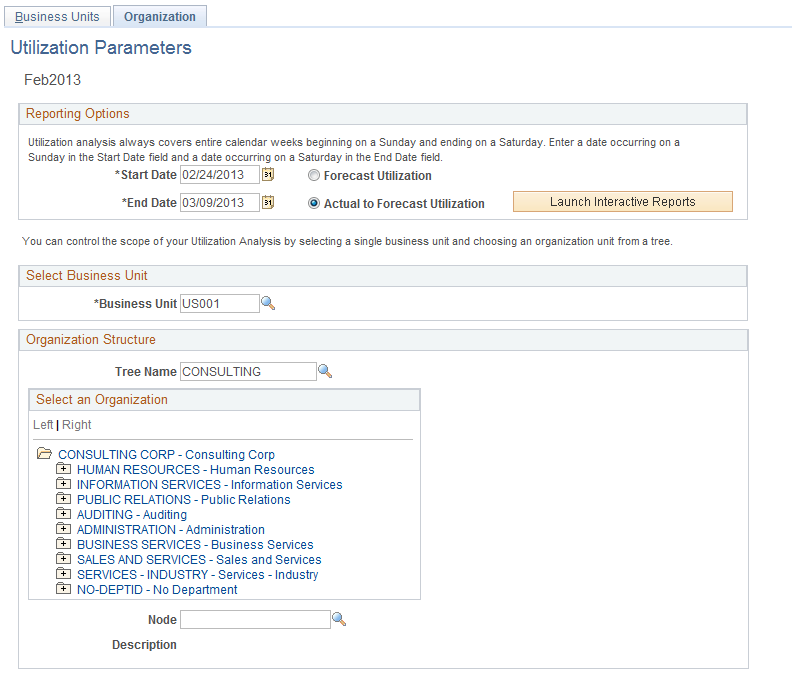
Task: Click the End Date input field
Action: click(x=220, y=202)
